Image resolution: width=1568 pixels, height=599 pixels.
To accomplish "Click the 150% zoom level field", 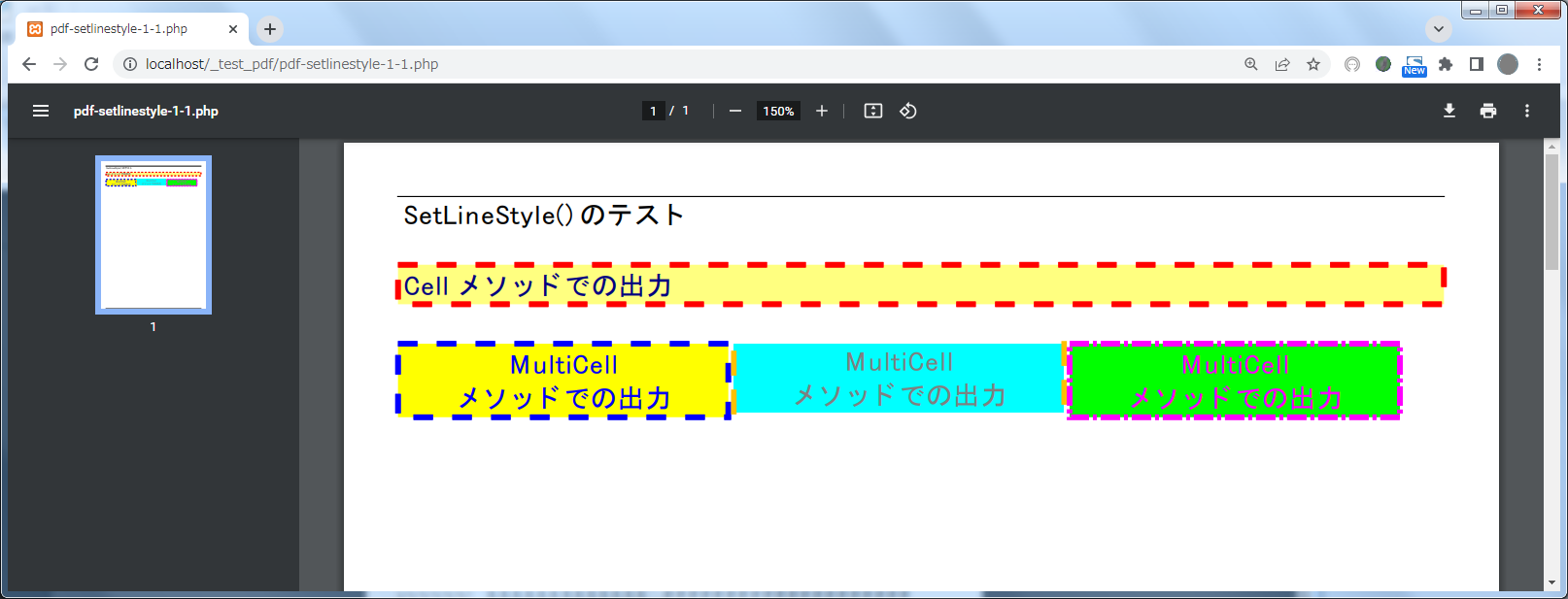I will [x=778, y=111].
